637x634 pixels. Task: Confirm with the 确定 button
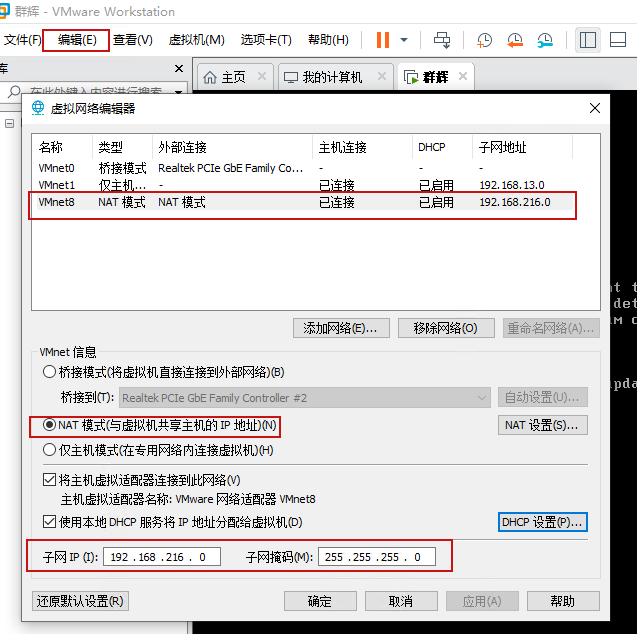coord(320,601)
